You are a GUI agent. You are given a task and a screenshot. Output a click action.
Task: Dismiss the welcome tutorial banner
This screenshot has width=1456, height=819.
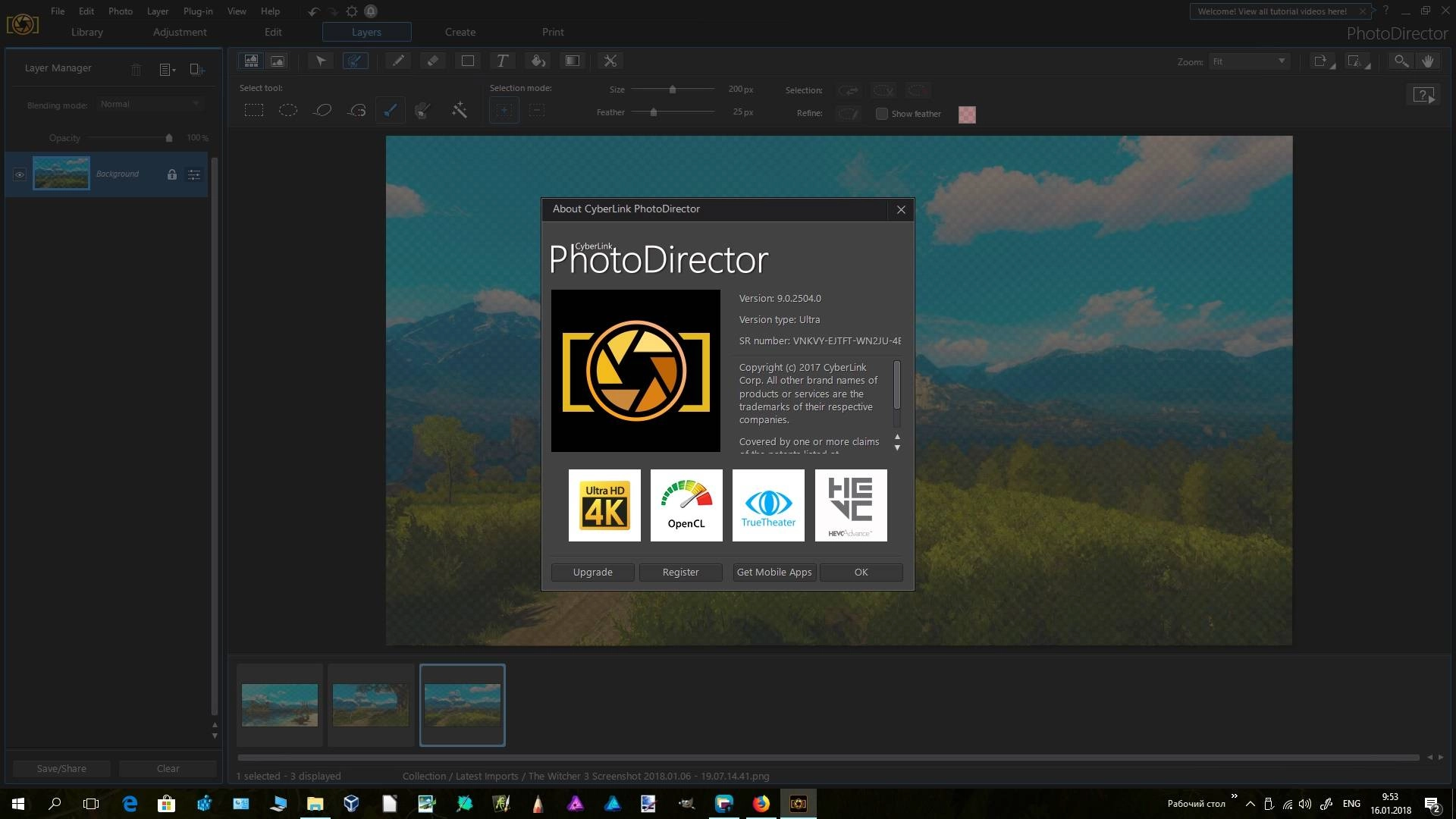pos(1363,11)
